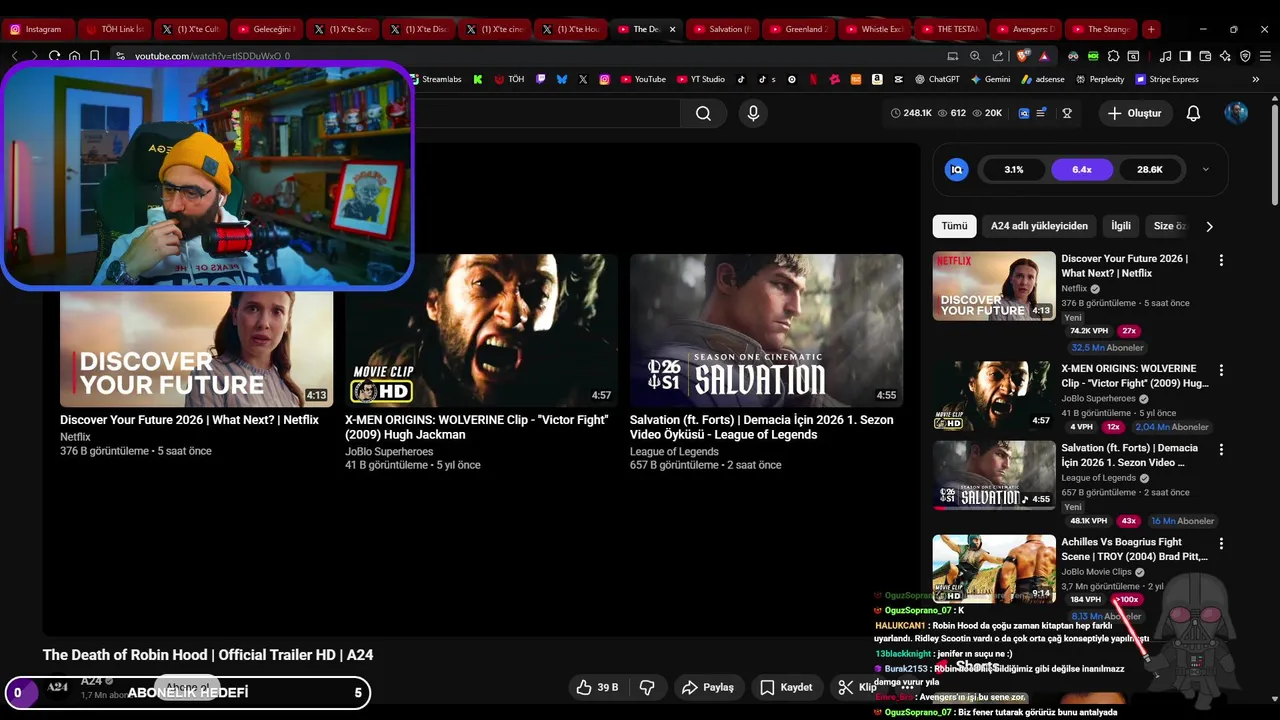
Task: Open the Brave wallet icon
Action: click(x=1205, y=56)
